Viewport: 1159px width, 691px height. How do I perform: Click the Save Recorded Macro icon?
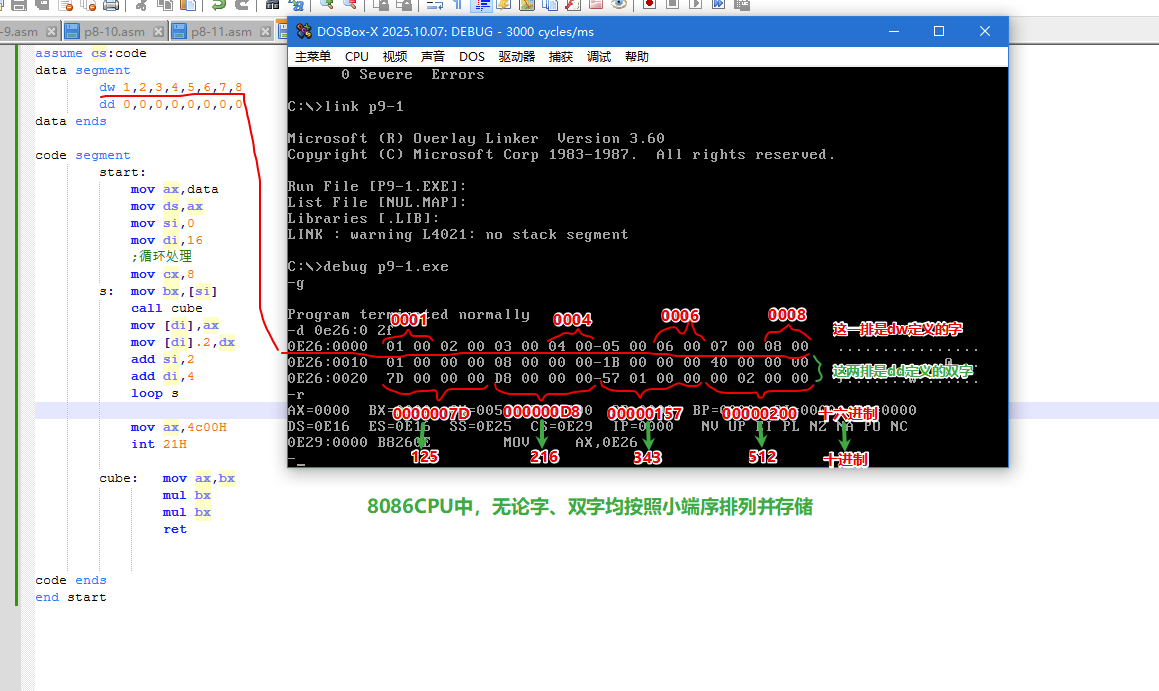coord(742,4)
